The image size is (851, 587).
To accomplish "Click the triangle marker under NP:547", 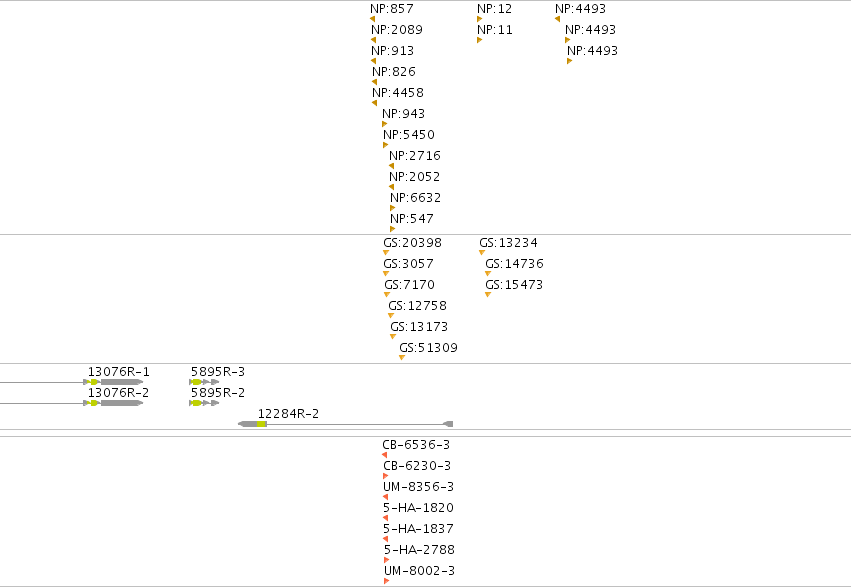I will (x=392, y=229).
